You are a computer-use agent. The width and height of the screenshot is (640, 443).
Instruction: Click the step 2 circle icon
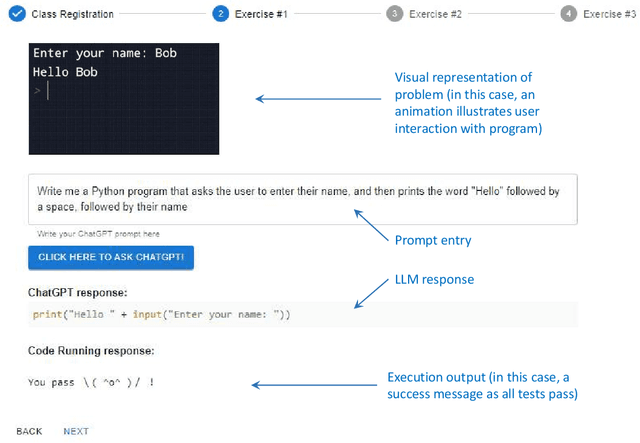220,14
